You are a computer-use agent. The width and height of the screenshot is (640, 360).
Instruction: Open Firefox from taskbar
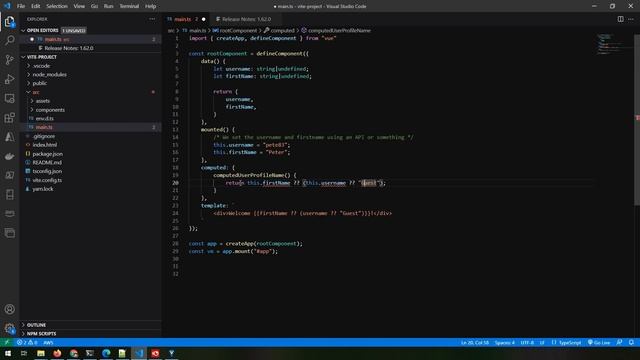point(57,353)
